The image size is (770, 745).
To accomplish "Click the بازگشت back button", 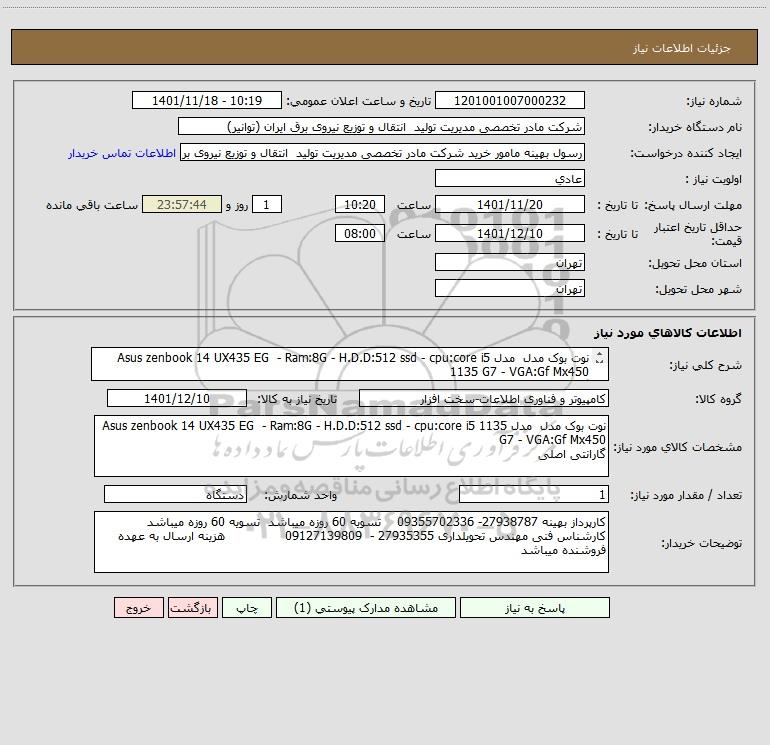I will point(192,608).
